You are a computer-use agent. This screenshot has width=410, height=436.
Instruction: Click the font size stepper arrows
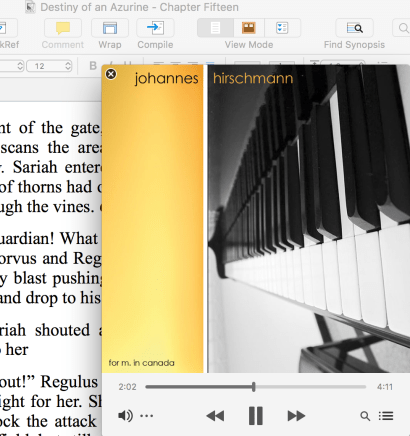pos(68,66)
